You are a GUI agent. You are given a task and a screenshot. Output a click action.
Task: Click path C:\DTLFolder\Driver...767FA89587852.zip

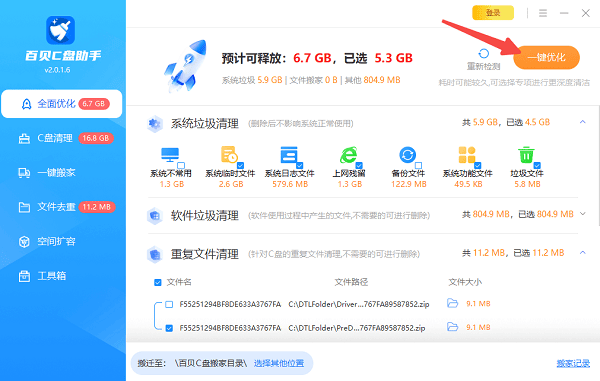coord(359,304)
